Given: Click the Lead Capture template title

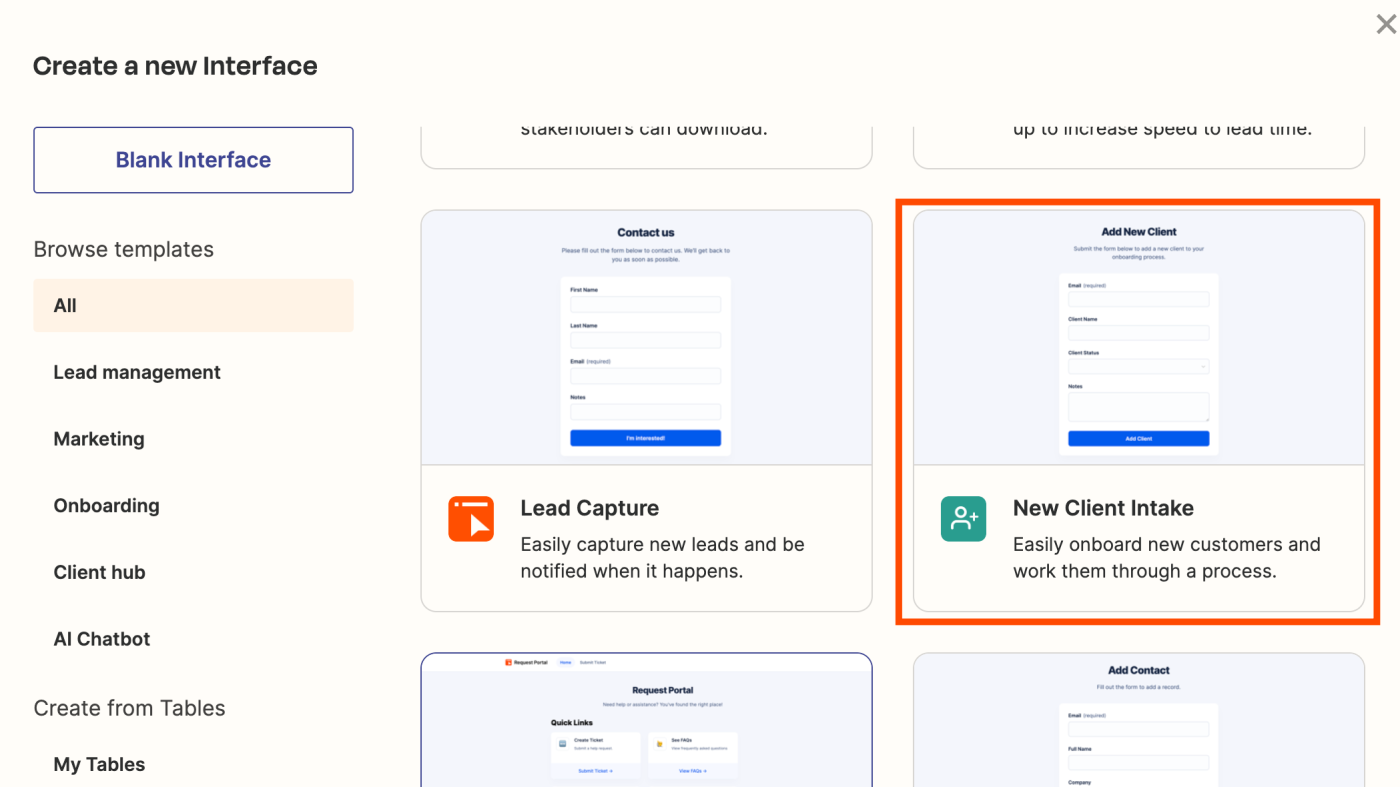Looking at the screenshot, I should 590,508.
